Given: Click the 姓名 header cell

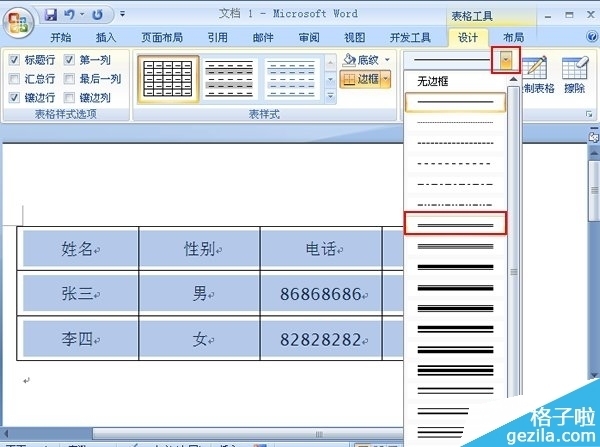Looking at the screenshot, I should click(x=77, y=249).
